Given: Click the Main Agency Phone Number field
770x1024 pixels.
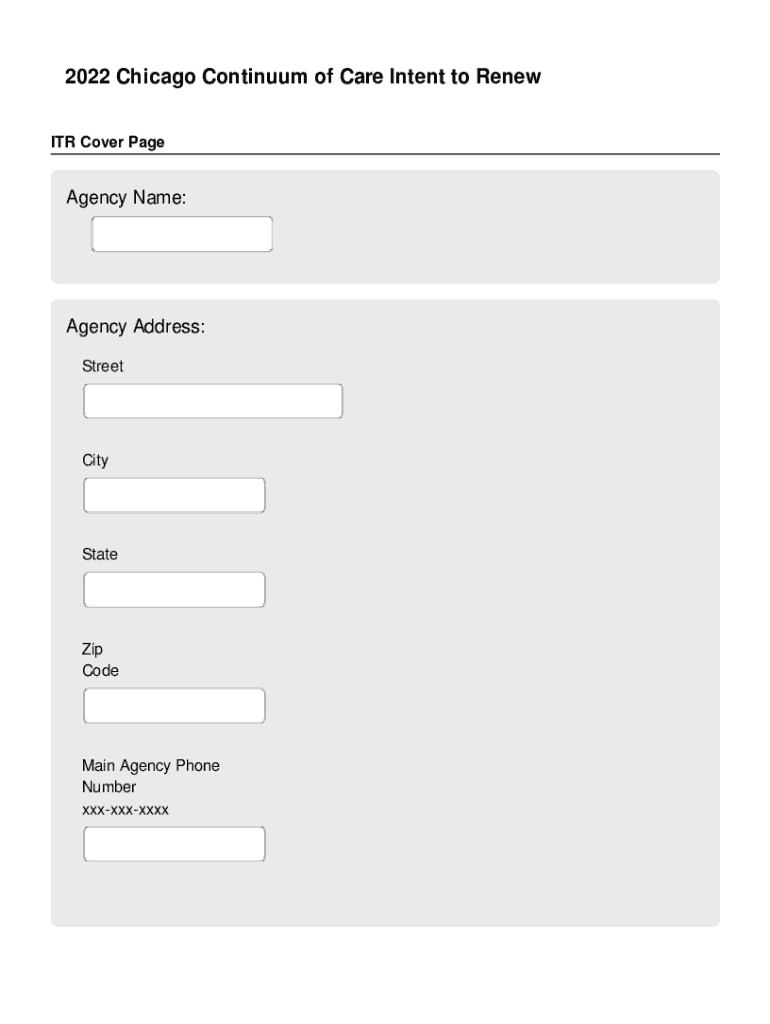Looking at the screenshot, I should pos(174,844).
